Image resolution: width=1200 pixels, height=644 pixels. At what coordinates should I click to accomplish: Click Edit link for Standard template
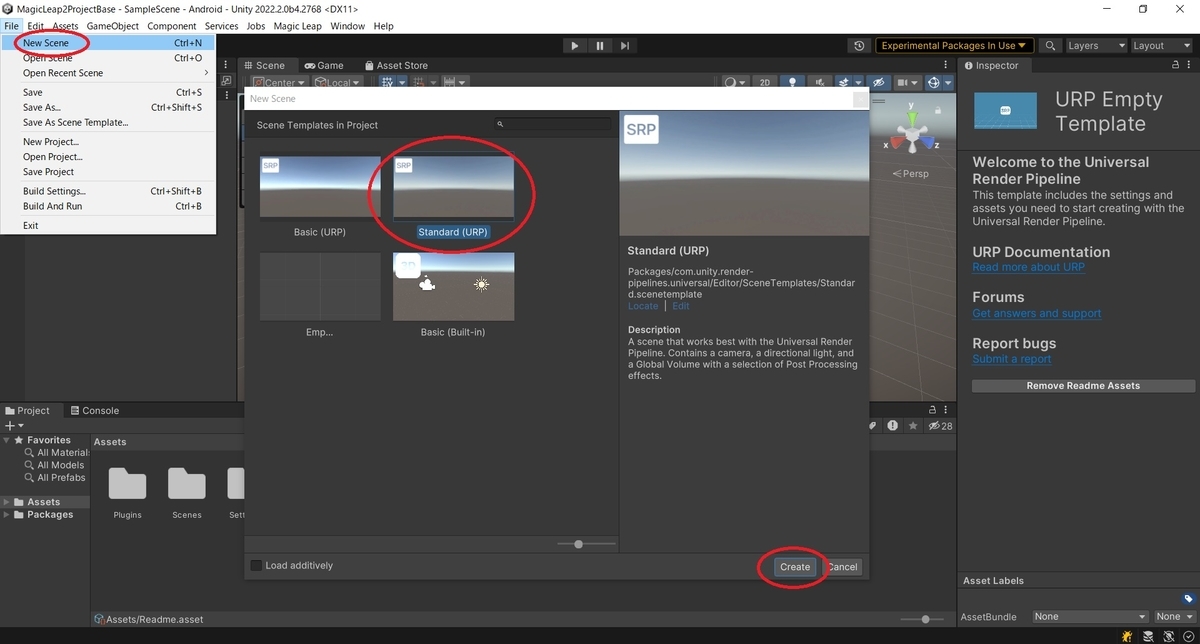point(680,306)
